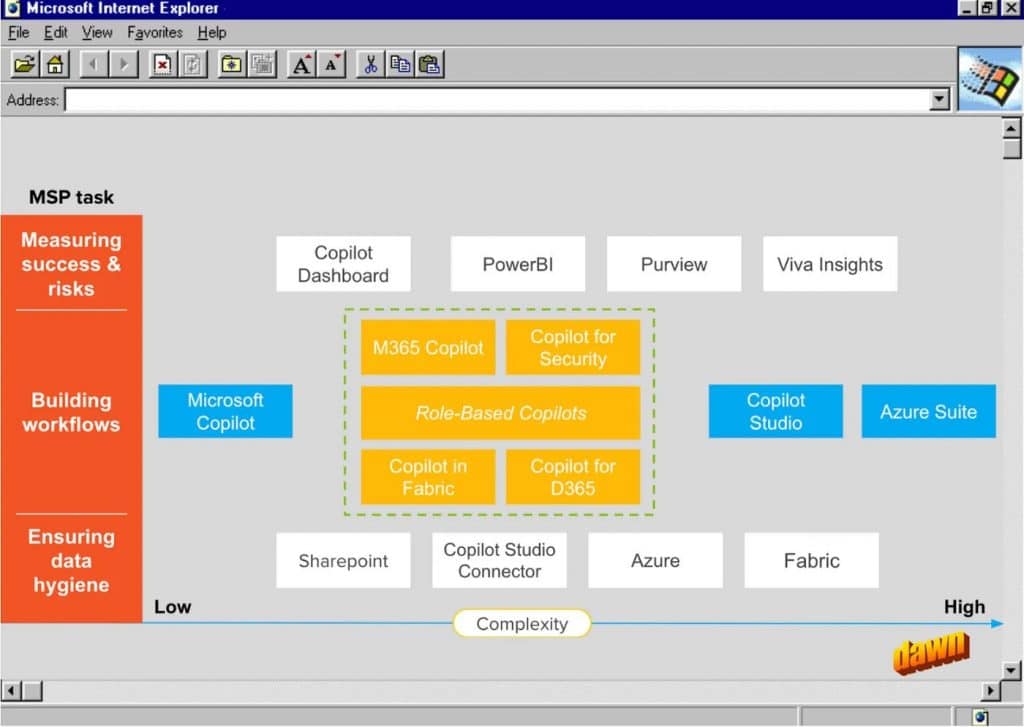
Task: Click the Copilot Studio blue box
Action: click(775, 411)
